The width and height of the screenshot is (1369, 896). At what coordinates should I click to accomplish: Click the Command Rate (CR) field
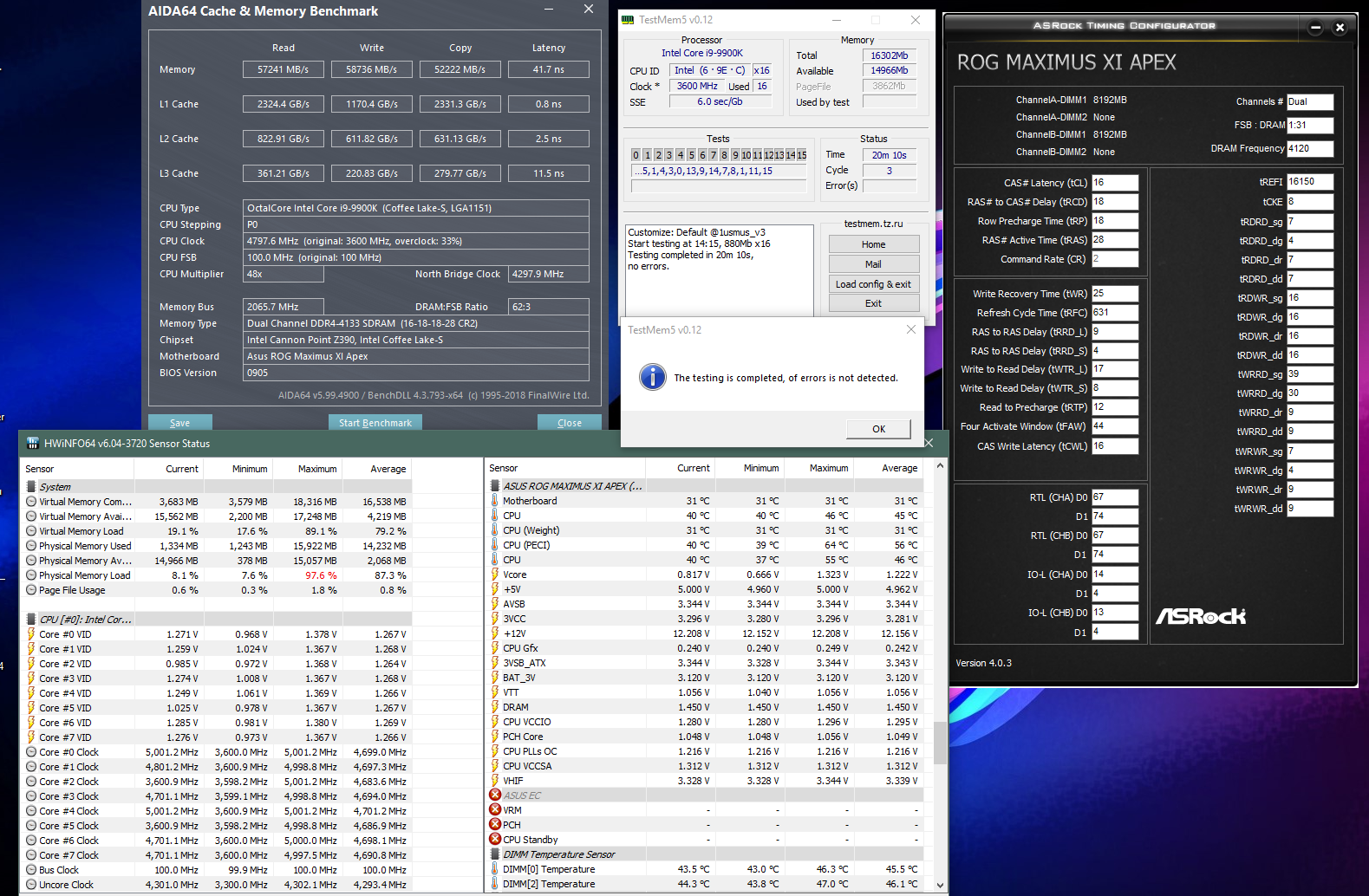(x=1115, y=259)
